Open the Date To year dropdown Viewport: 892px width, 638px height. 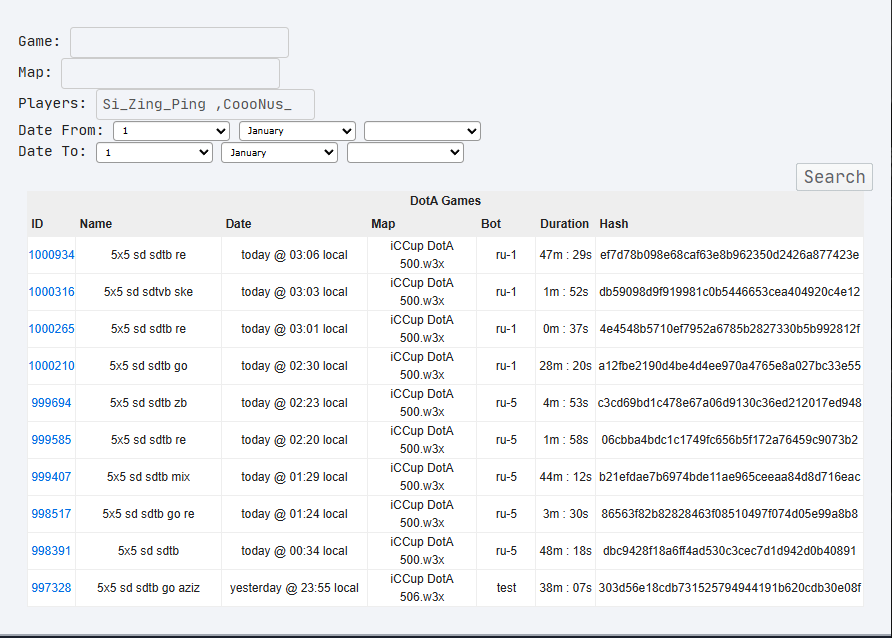[x=405, y=152]
